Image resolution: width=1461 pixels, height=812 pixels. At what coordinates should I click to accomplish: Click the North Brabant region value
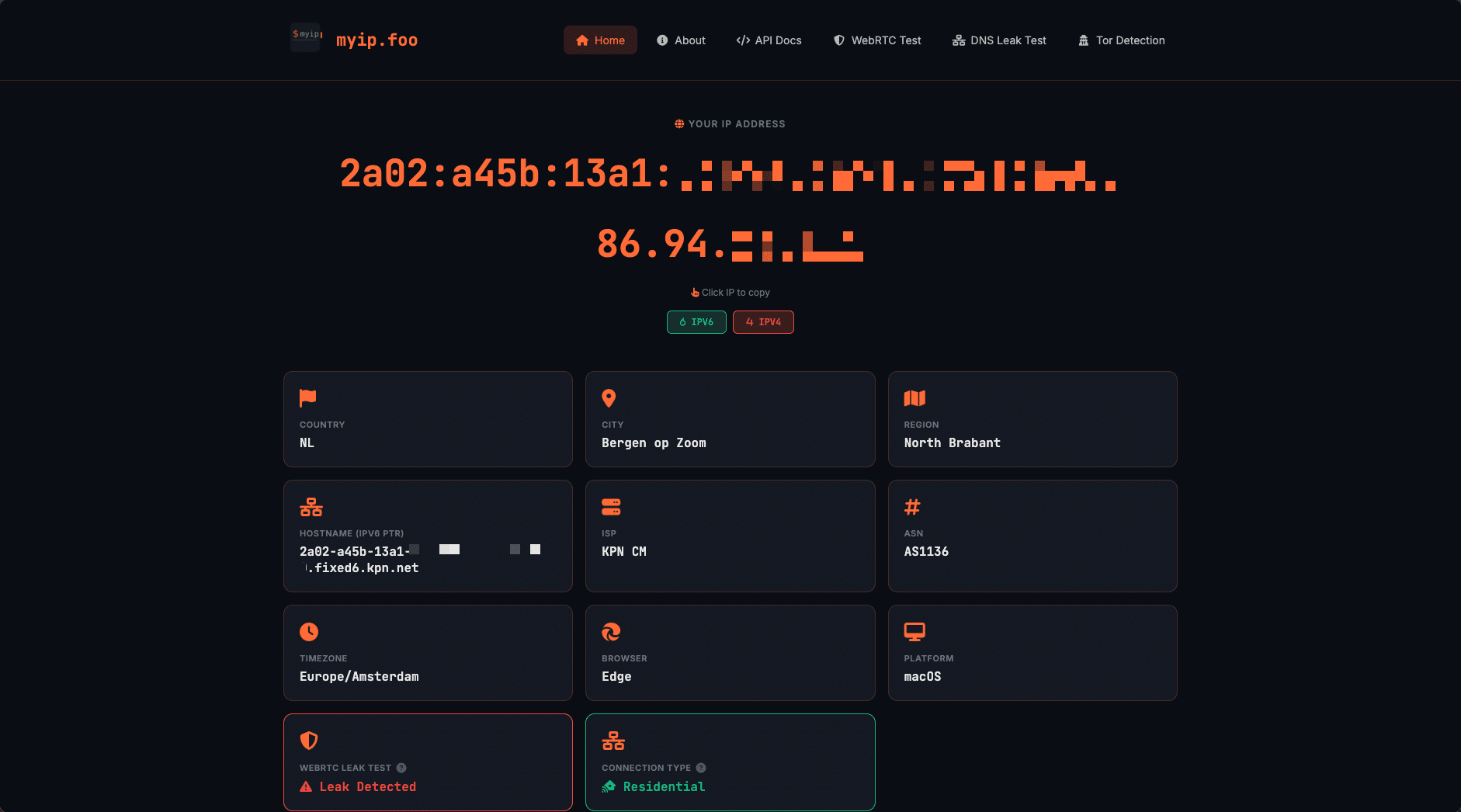pos(952,443)
